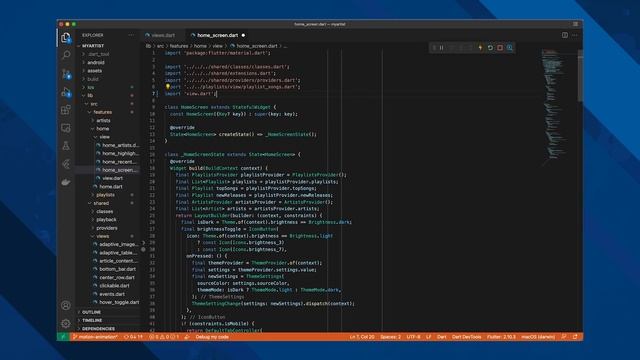Open the Customize Layout icon in the title bar
This screenshot has height=360, width=640.
[576, 24]
